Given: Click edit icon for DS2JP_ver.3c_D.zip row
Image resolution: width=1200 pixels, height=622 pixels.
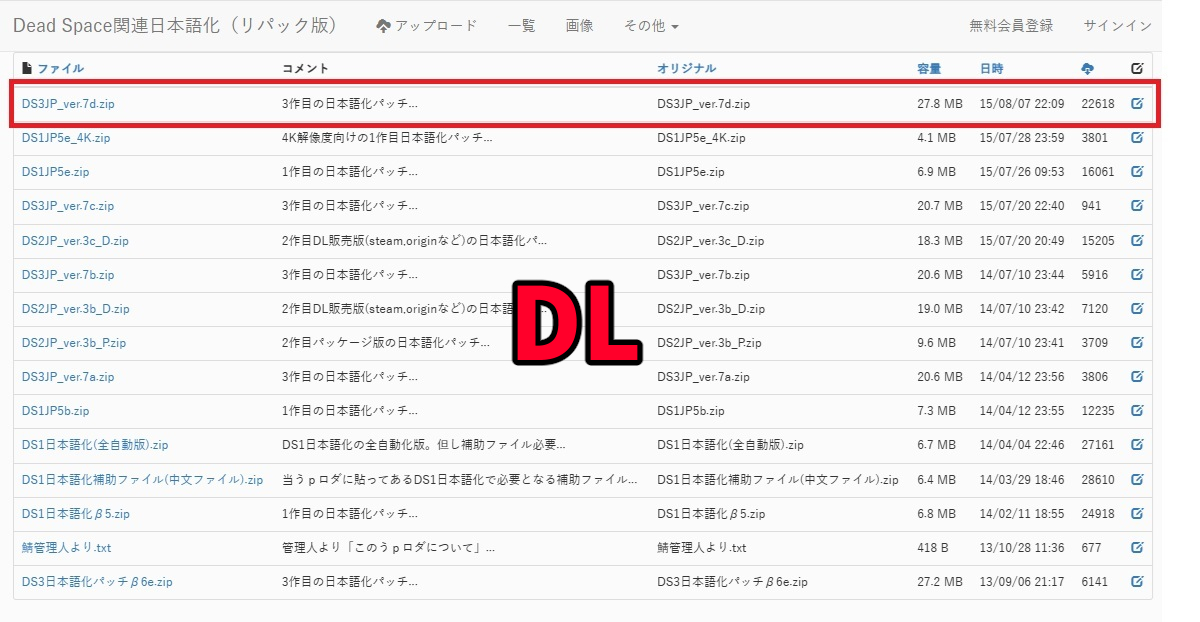Looking at the screenshot, I should tap(1137, 240).
